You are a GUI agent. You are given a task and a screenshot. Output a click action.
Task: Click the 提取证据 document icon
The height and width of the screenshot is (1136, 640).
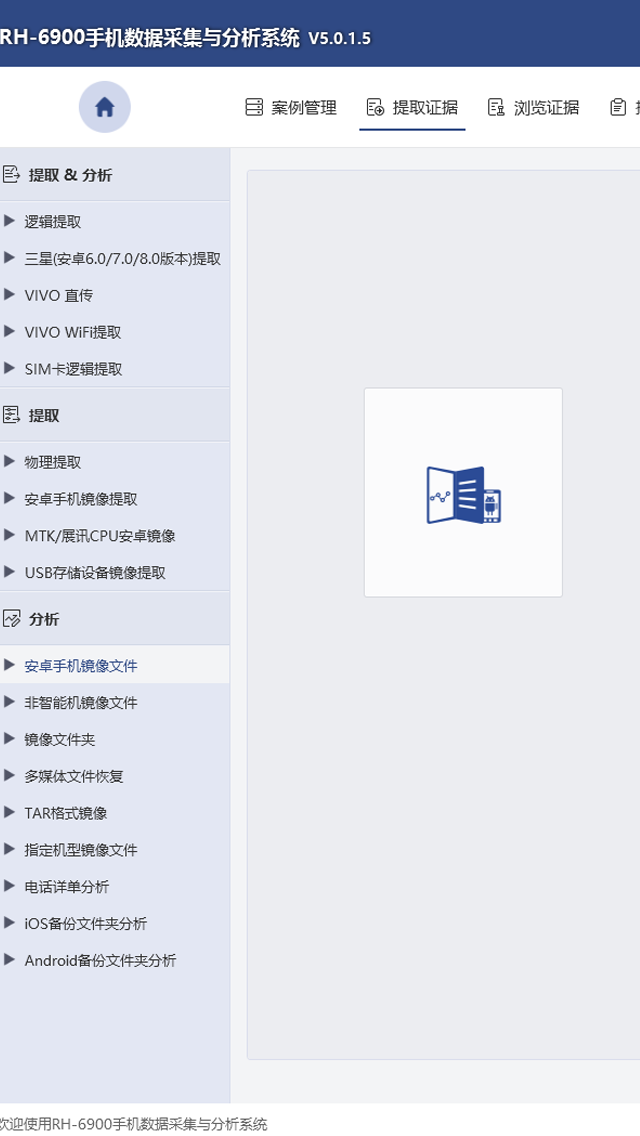[375, 107]
